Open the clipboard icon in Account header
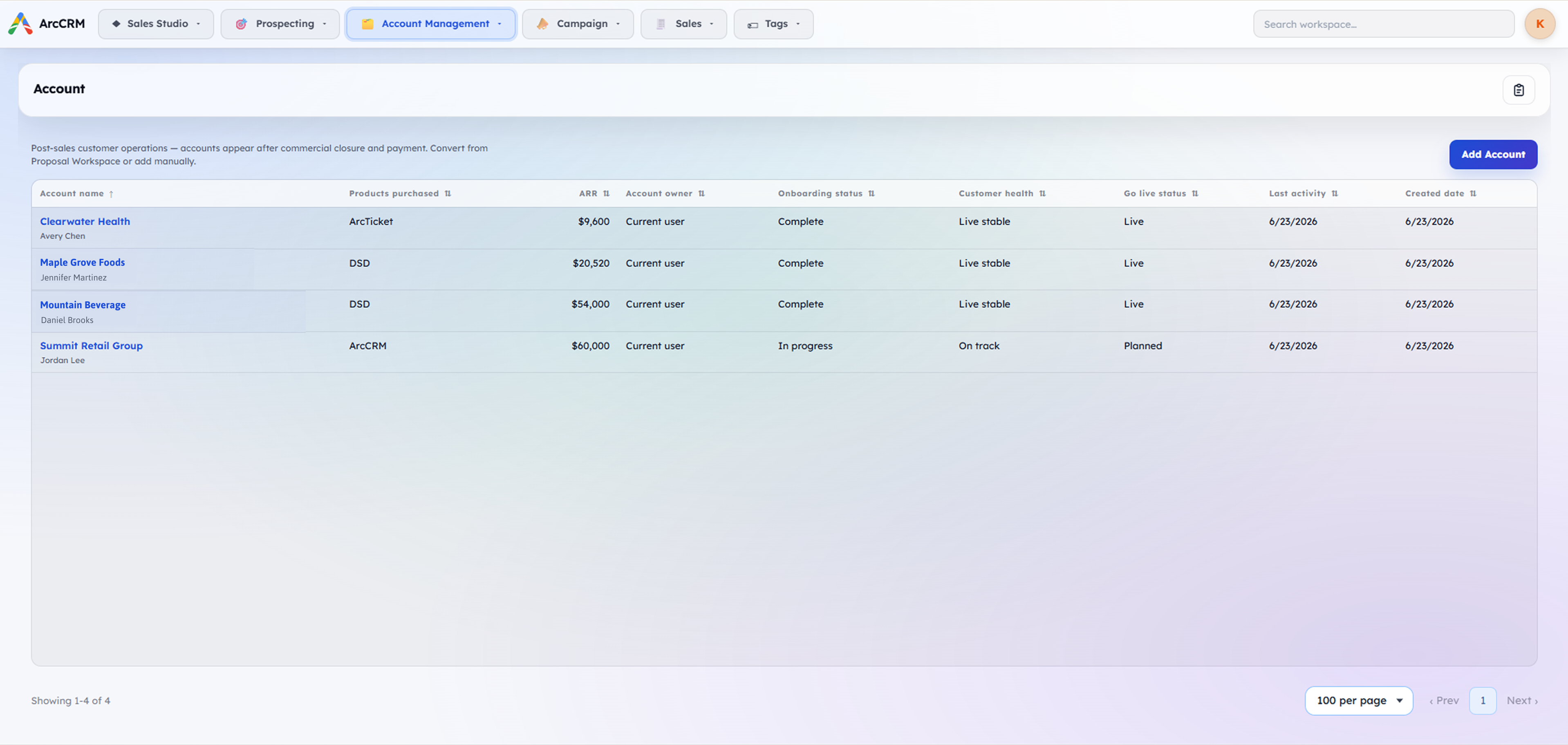The image size is (1568, 745). (x=1518, y=90)
